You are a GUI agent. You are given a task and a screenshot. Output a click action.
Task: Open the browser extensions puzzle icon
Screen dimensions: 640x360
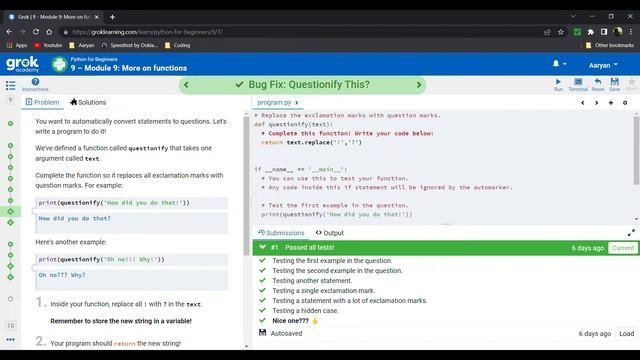[x=591, y=32]
